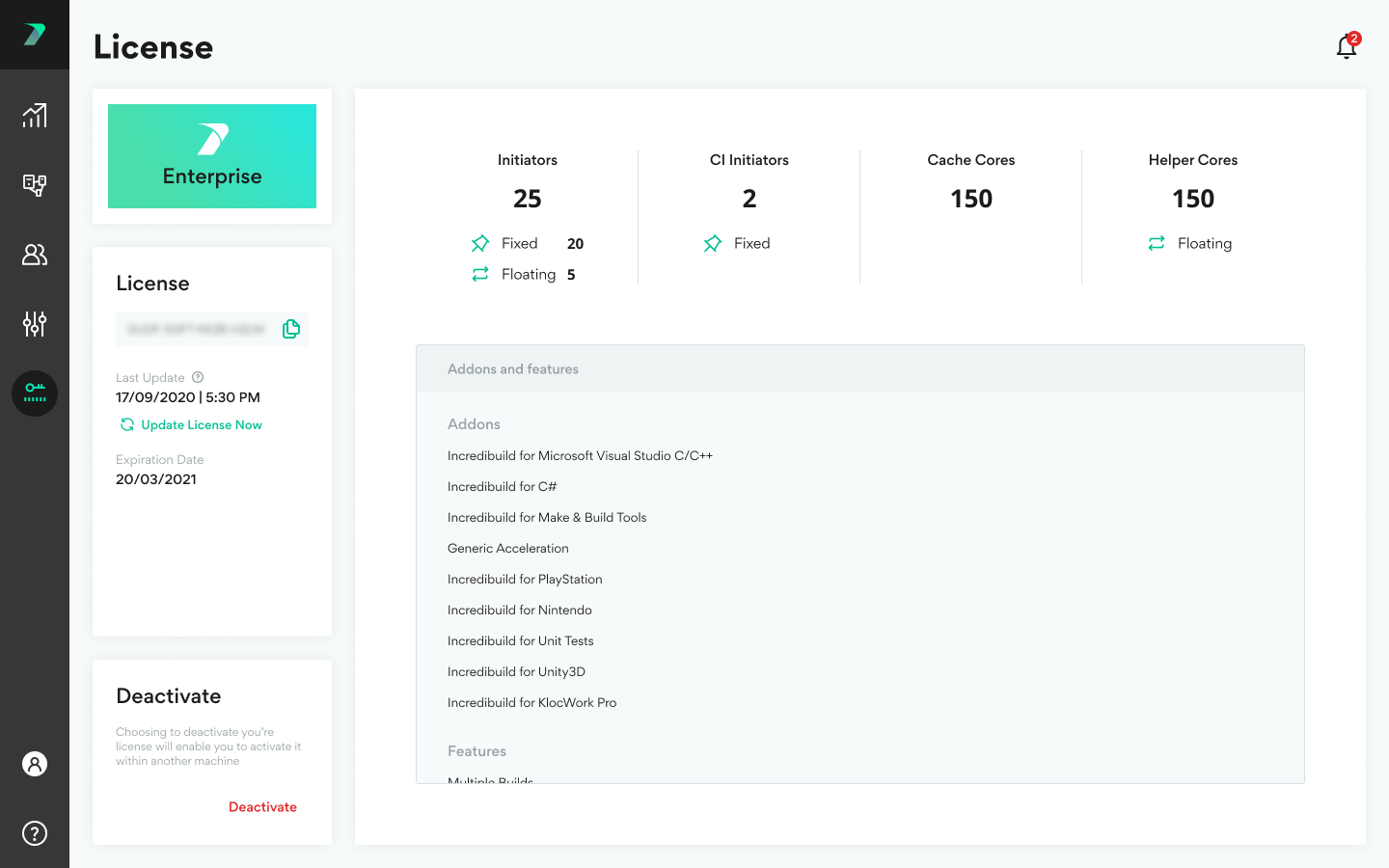Image resolution: width=1389 pixels, height=868 pixels.
Task: Click the Incredibuild logo in sidebar
Action: click(35, 35)
